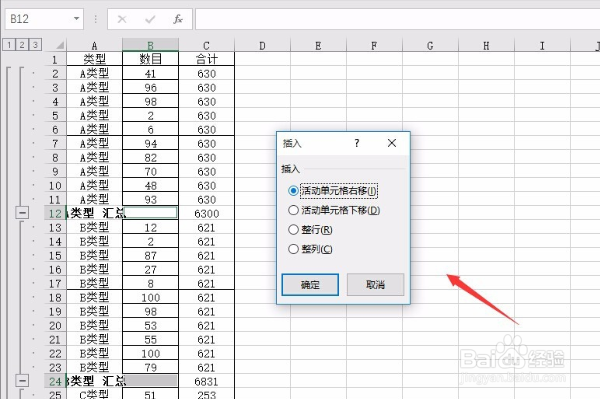Select row 18 header

[x=55, y=297]
